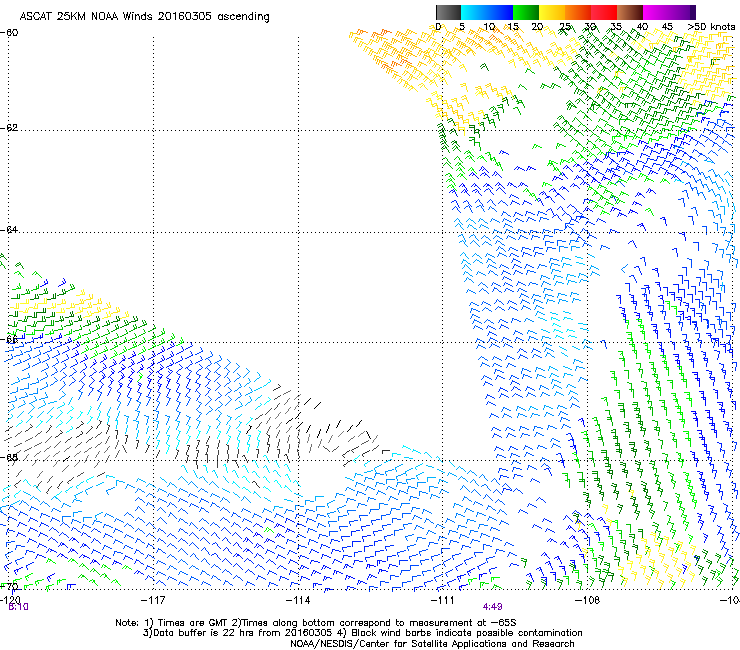
Task: Click the "-108" longitude label
Action: [587, 600]
